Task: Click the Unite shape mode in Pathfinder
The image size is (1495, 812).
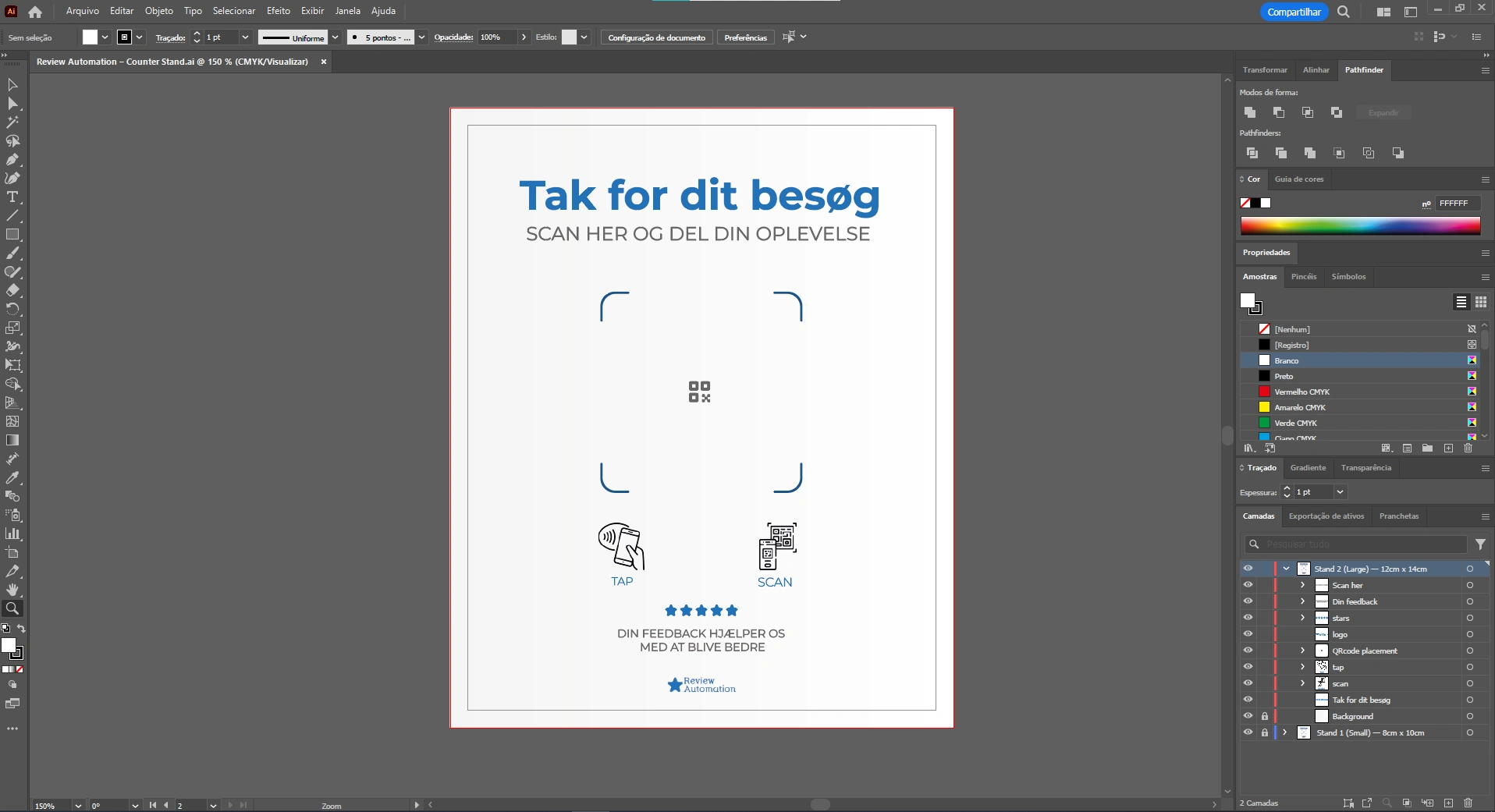Action: click(x=1250, y=112)
